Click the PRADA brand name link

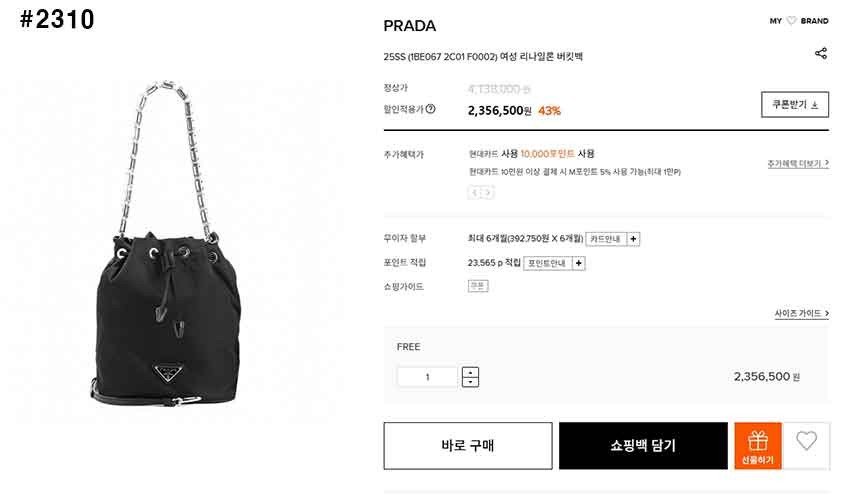point(410,26)
